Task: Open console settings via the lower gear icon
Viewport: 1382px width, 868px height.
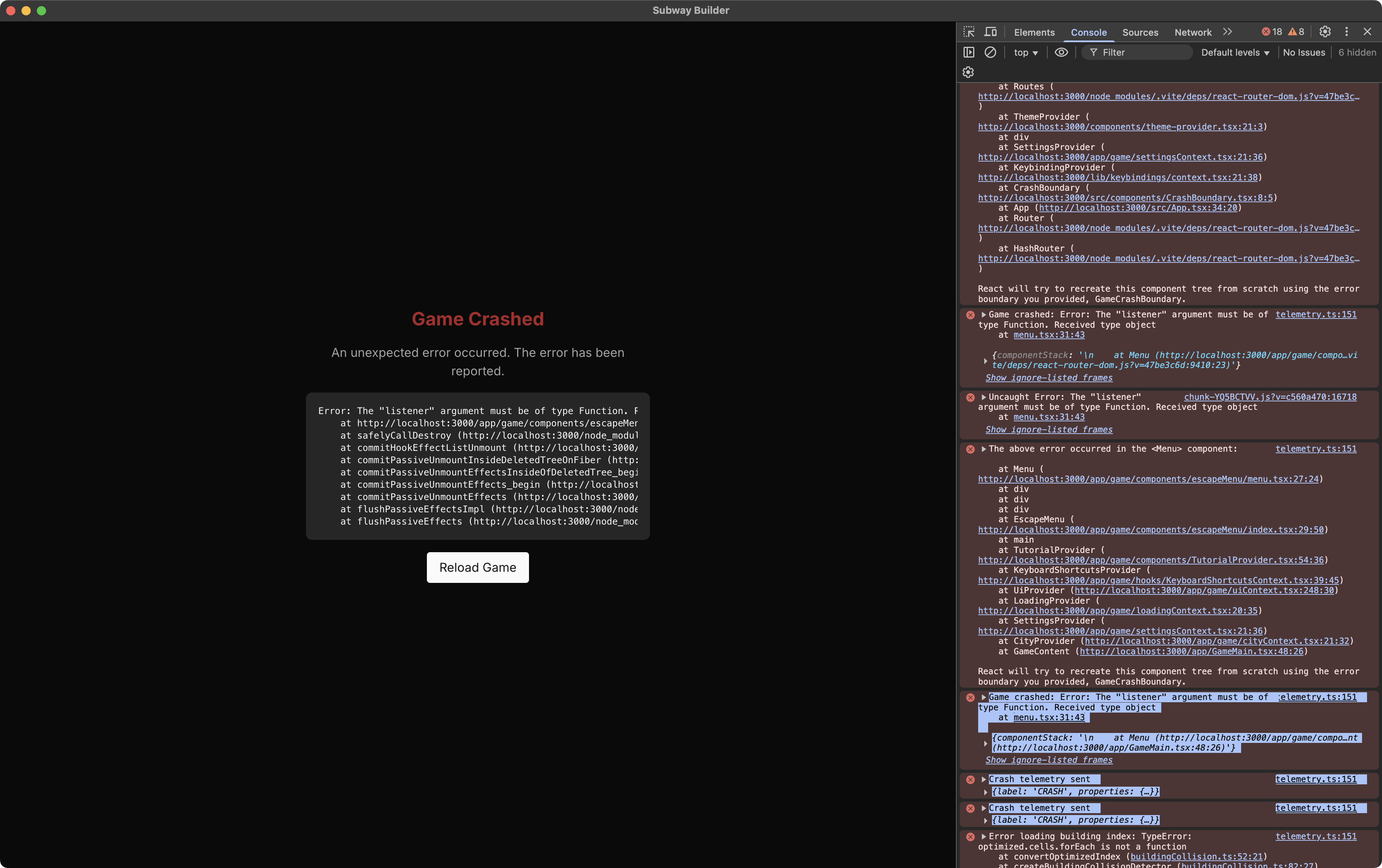Action: [x=968, y=72]
